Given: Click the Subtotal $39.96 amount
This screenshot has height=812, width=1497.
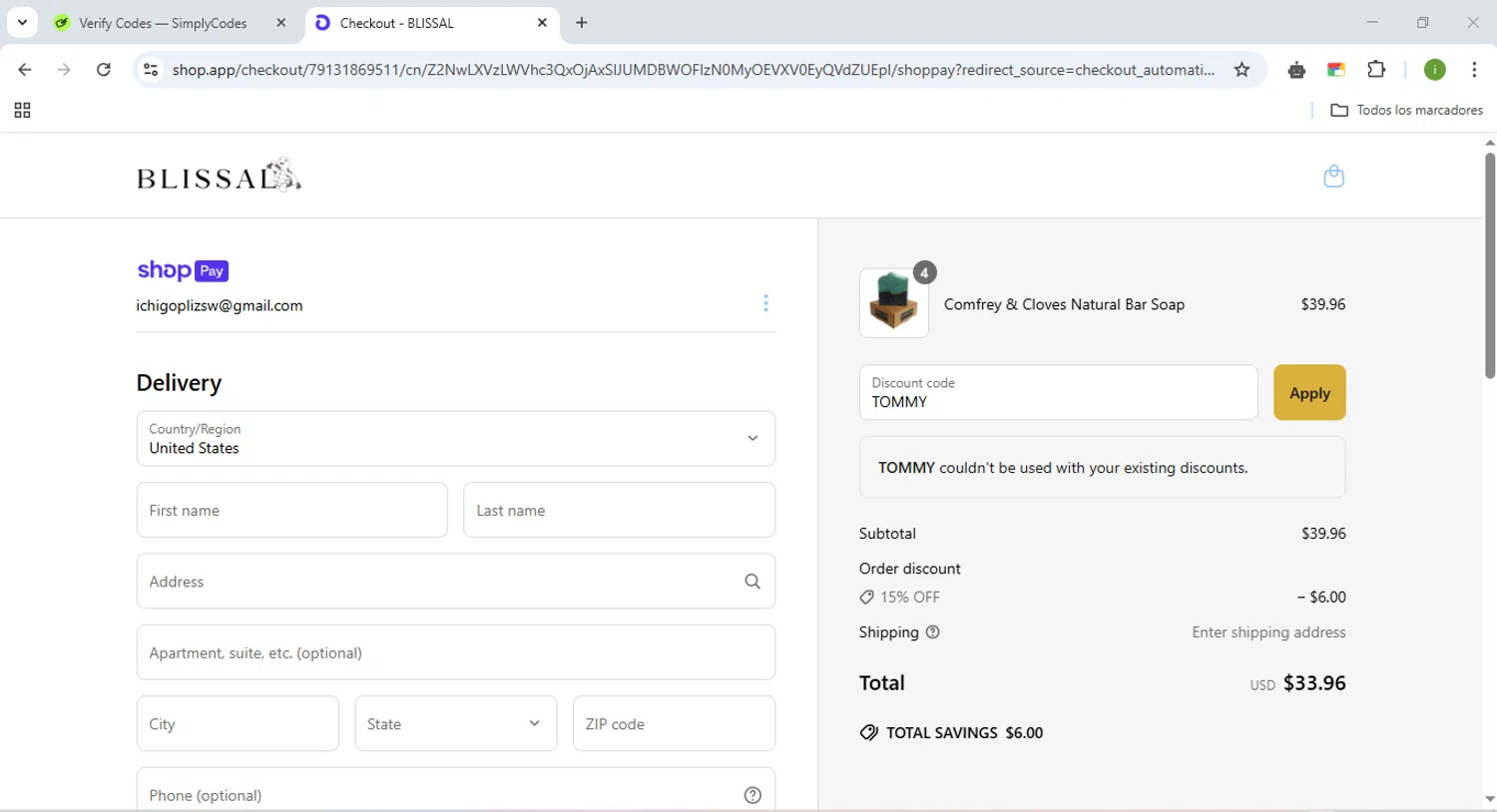Looking at the screenshot, I should 1323,534.
